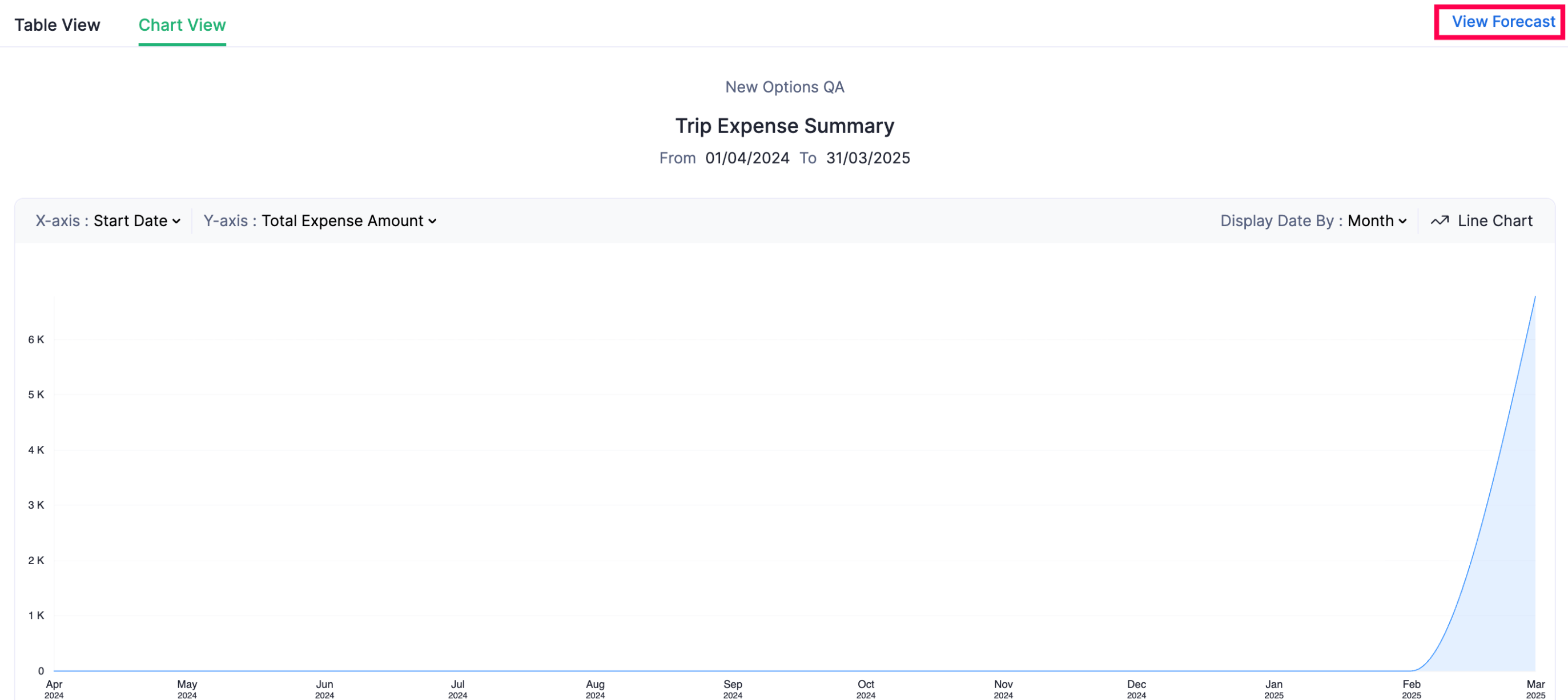The height and width of the screenshot is (700, 1568).
Task: Click the Y-axis chevron arrow
Action: click(432, 222)
